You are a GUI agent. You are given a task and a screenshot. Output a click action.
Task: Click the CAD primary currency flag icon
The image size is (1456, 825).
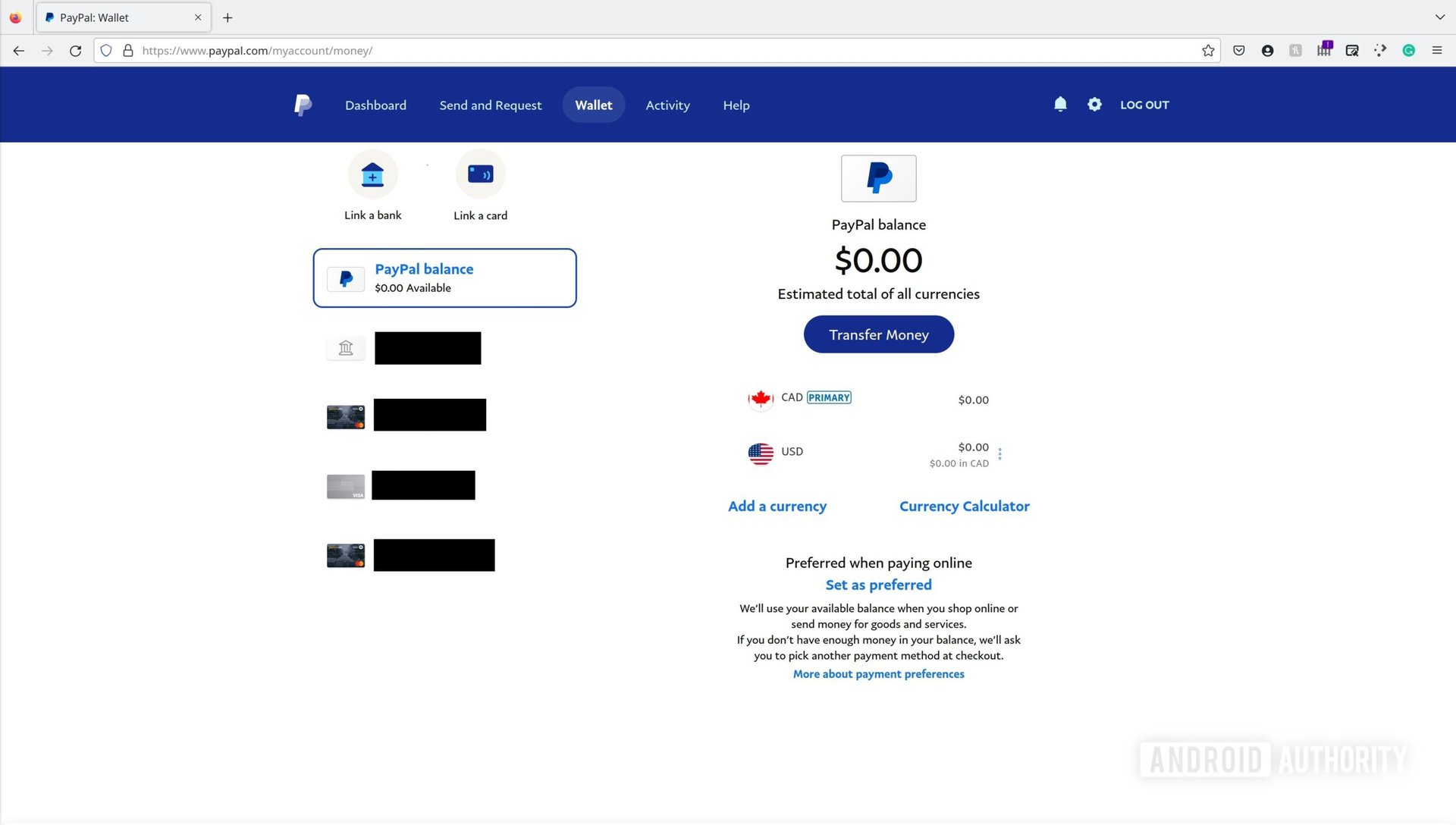click(x=760, y=397)
